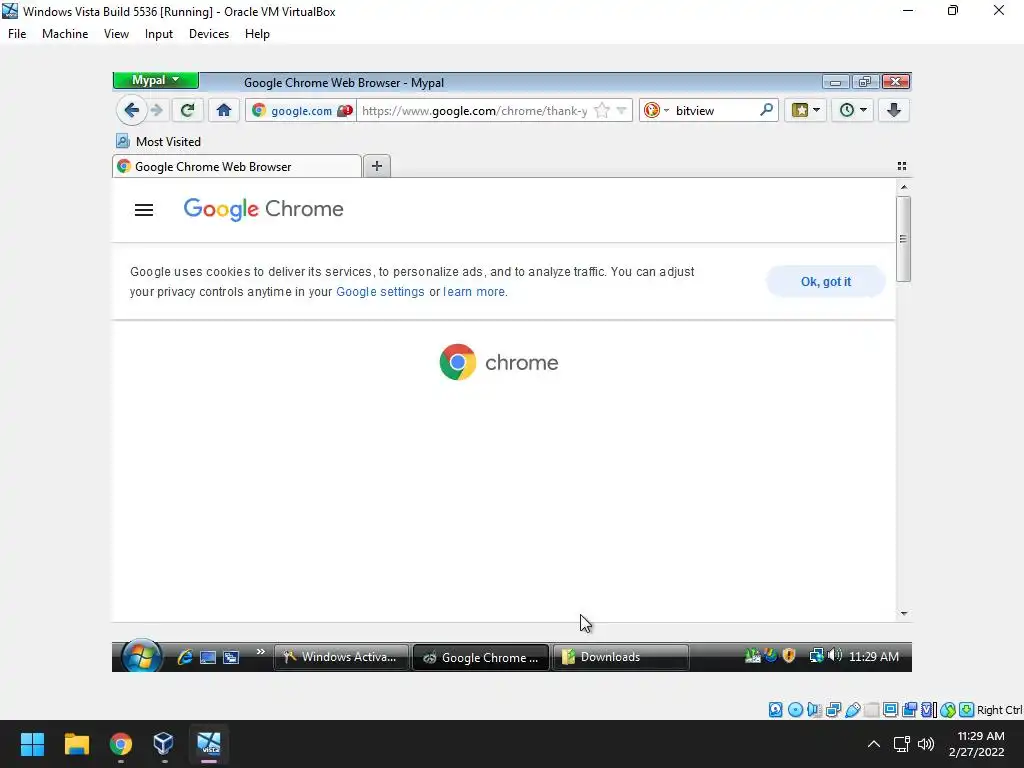Click the Ok, got it button
Screen dimensions: 1024x768
click(x=825, y=281)
